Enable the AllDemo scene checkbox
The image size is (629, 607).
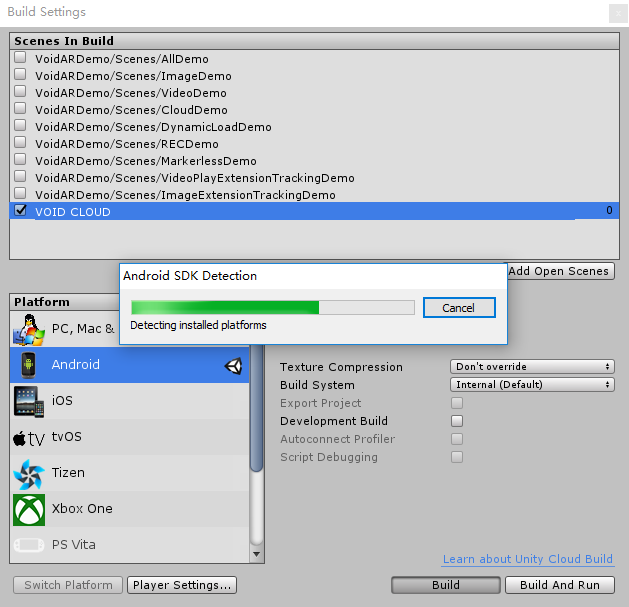point(20,57)
